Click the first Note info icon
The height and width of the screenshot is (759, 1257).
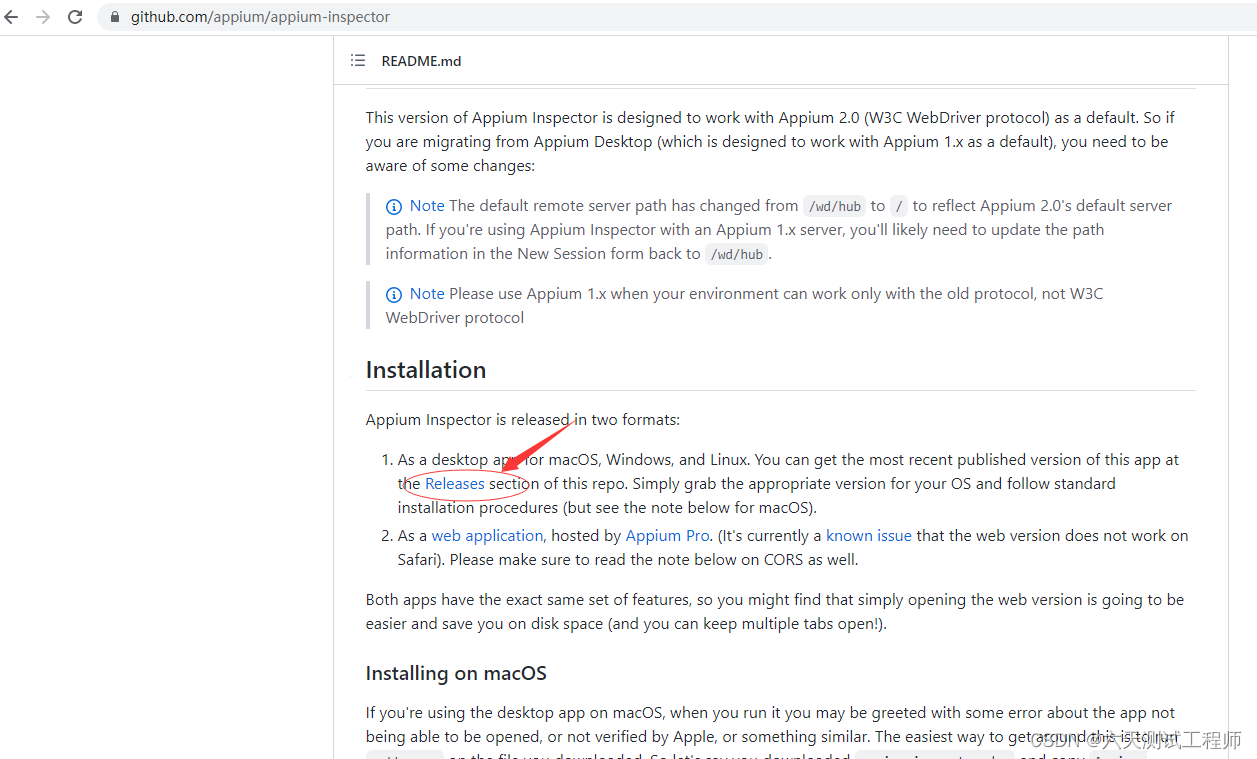point(394,207)
